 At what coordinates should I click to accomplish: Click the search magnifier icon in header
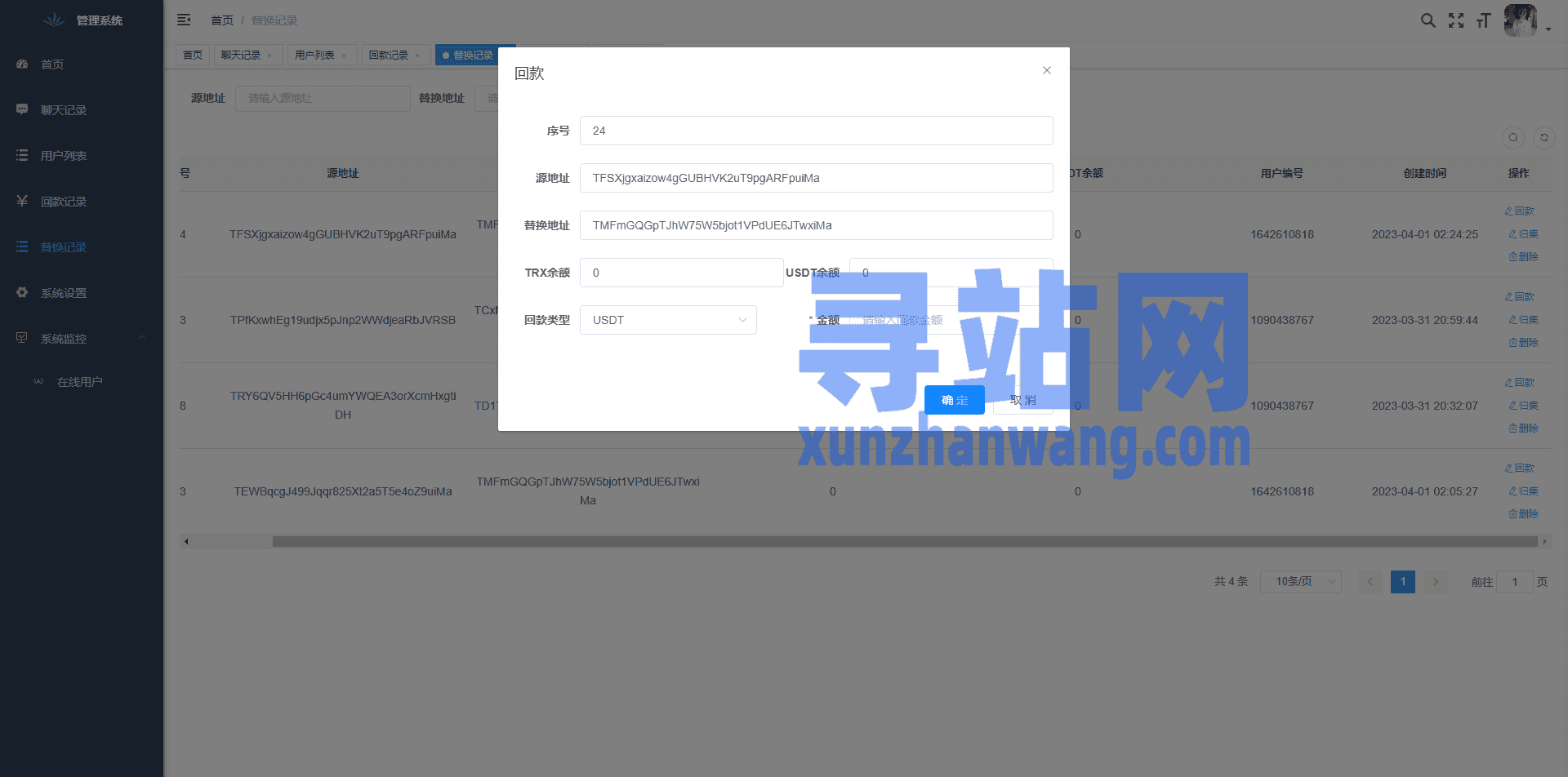1428,20
